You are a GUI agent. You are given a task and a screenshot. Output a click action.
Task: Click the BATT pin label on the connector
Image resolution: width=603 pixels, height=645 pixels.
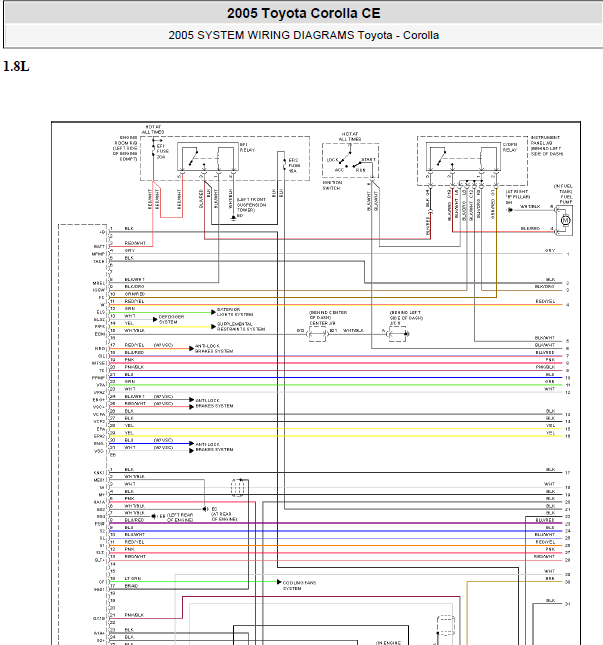pyautogui.click(x=100, y=246)
